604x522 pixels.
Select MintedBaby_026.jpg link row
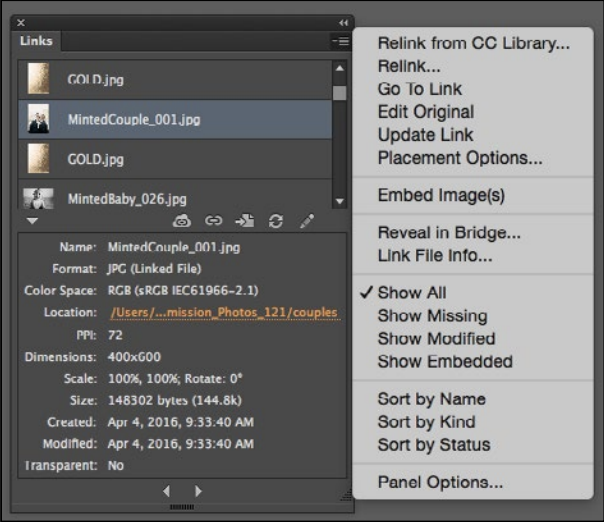[175, 195]
